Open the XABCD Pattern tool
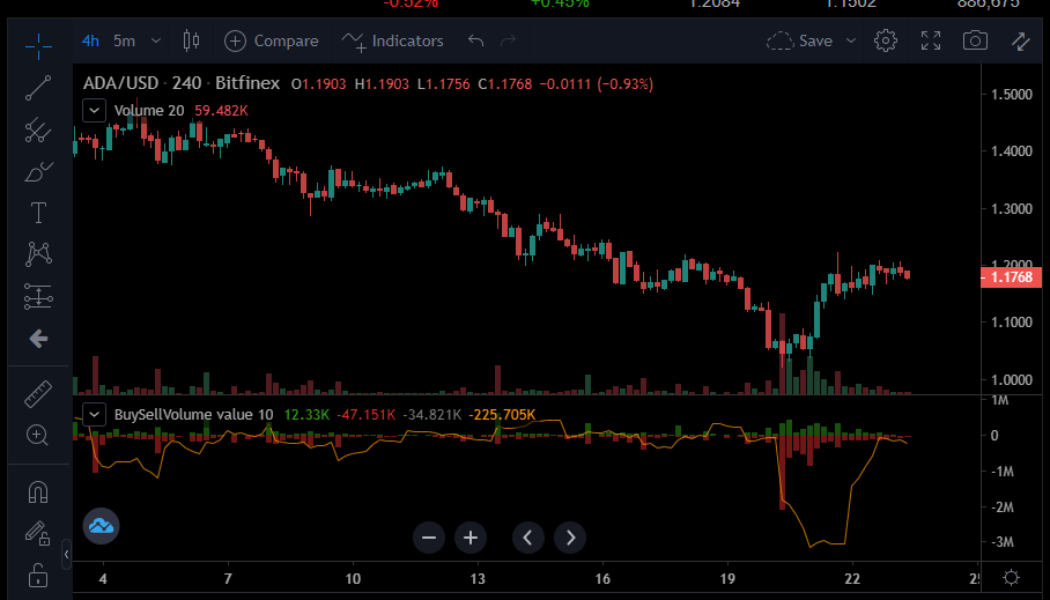 point(37,253)
